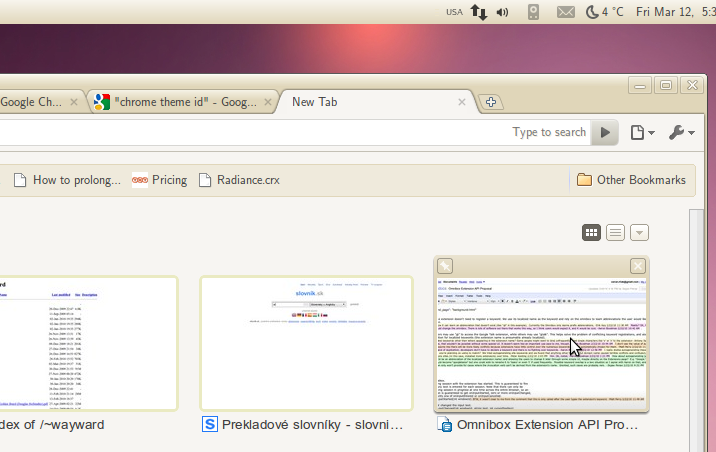Switch to list view
The height and width of the screenshot is (452, 716).
(615, 233)
